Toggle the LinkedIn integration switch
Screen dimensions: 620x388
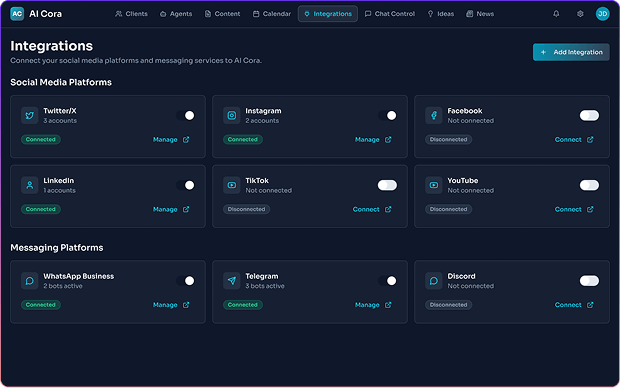click(x=185, y=185)
